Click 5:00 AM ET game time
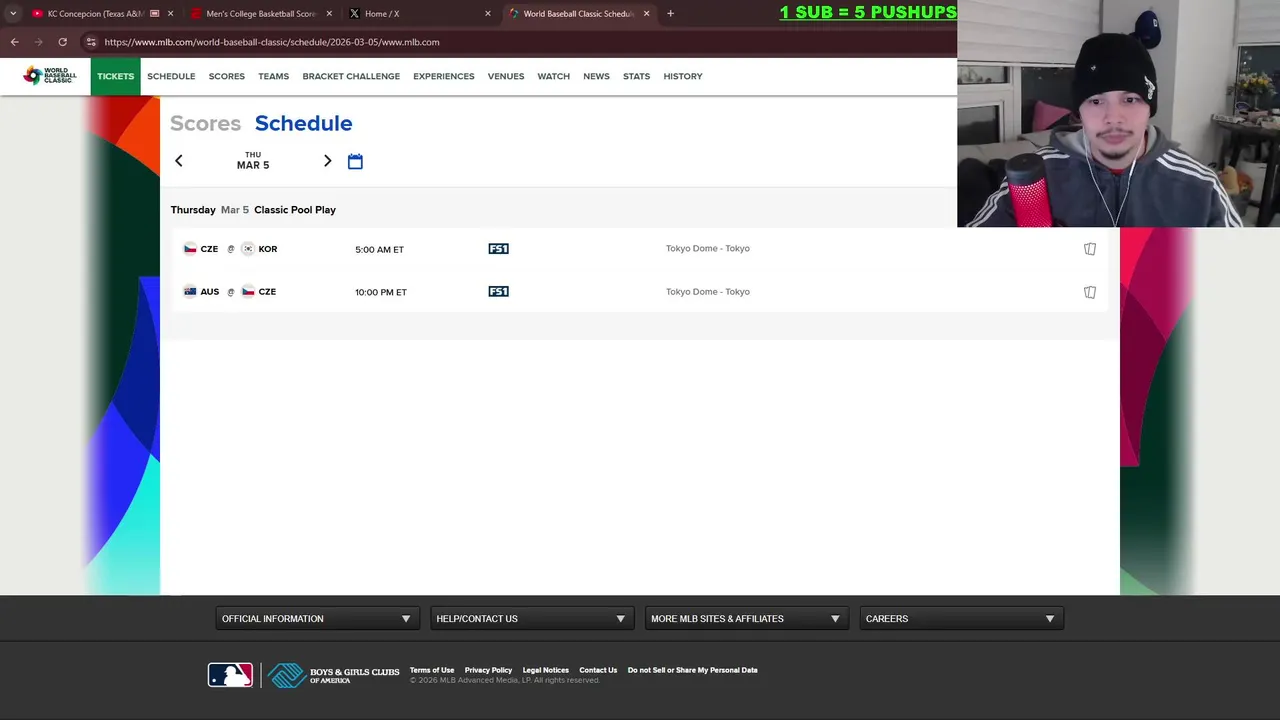This screenshot has width=1280, height=720. coord(379,250)
